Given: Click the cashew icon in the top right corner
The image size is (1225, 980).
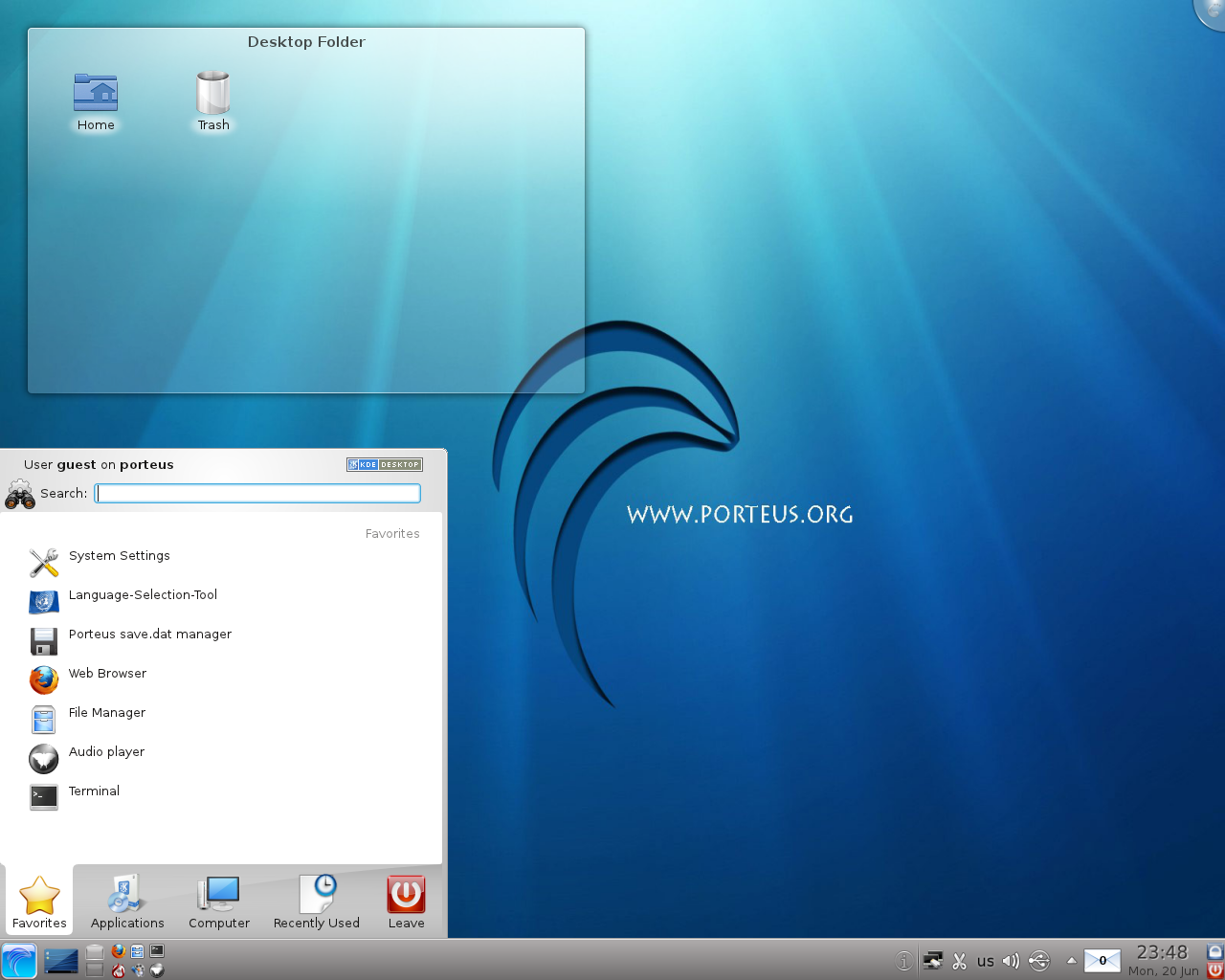Looking at the screenshot, I should click(1213, 12).
